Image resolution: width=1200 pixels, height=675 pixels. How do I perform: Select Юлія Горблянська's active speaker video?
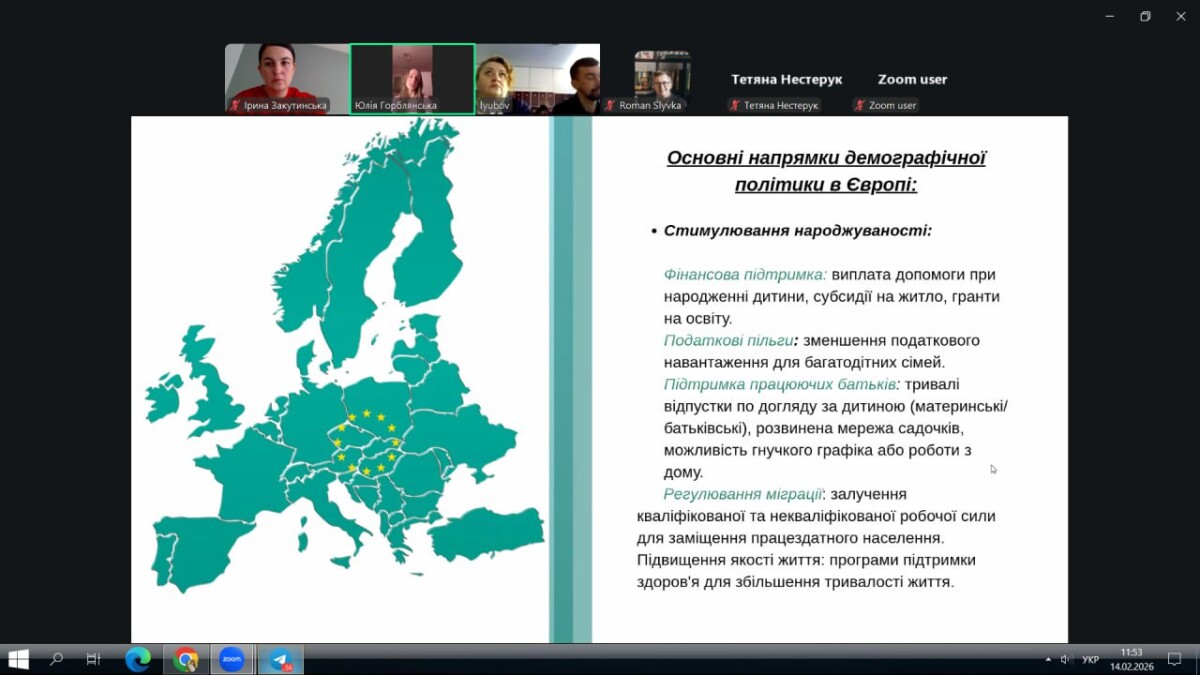click(412, 78)
